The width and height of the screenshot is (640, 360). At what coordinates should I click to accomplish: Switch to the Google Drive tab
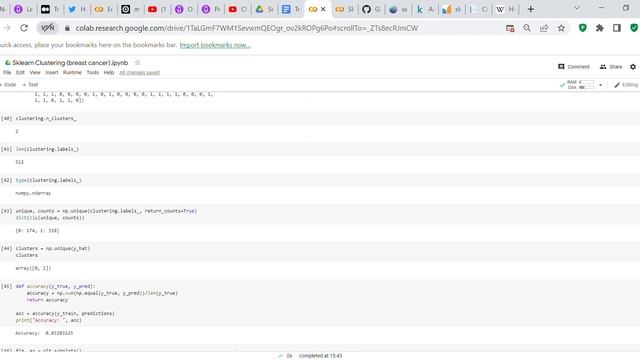[x=264, y=9]
